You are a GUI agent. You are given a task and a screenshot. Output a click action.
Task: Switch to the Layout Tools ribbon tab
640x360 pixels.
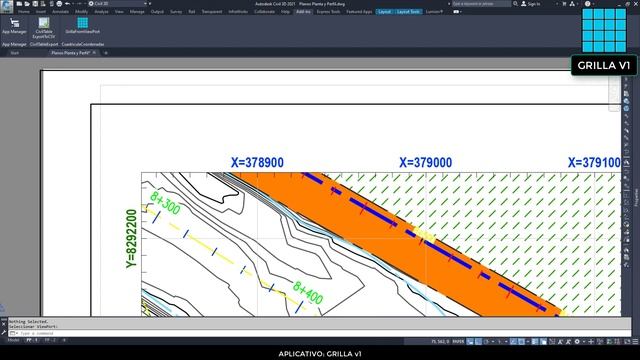pos(408,12)
